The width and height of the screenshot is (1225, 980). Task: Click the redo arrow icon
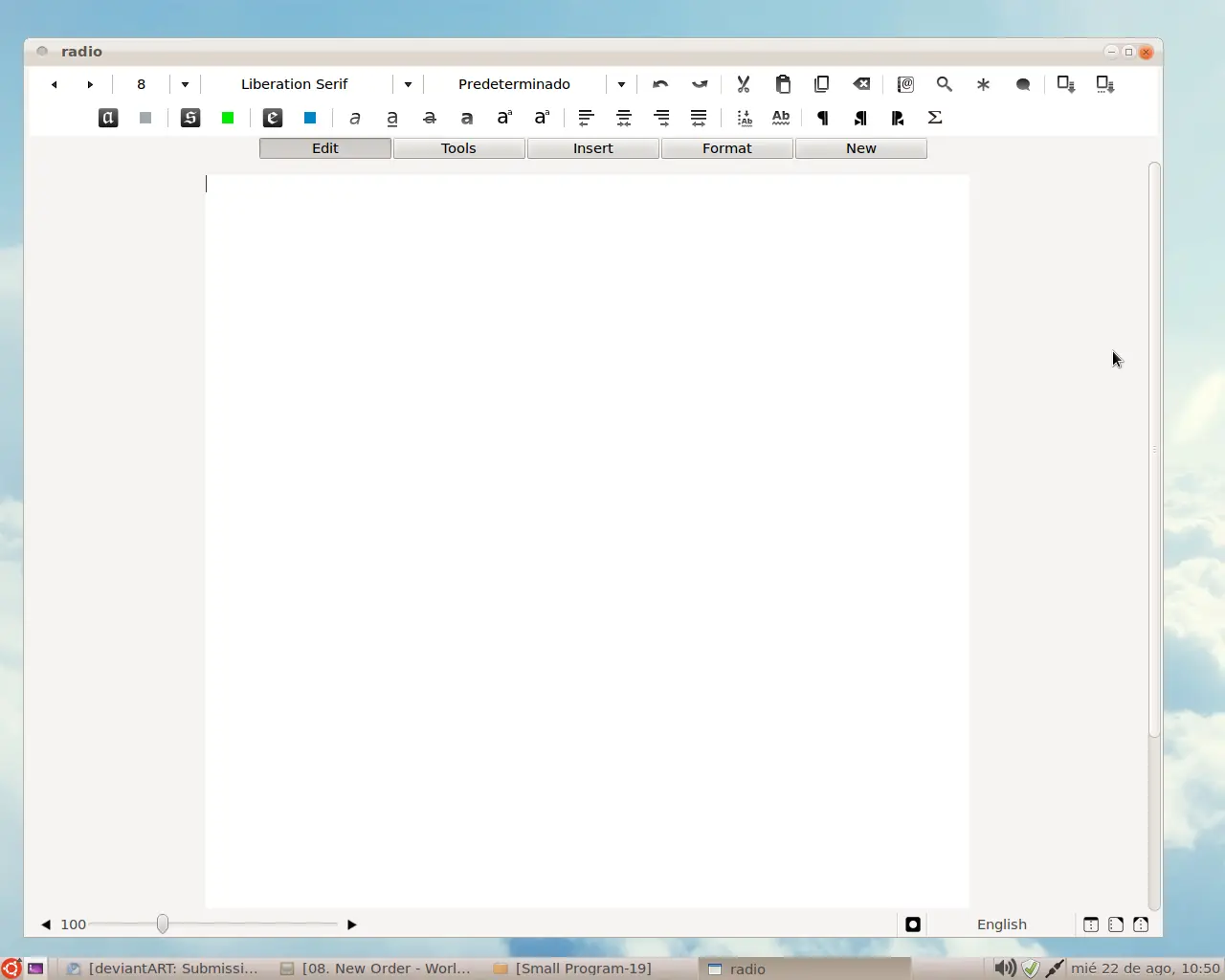point(700,84)
